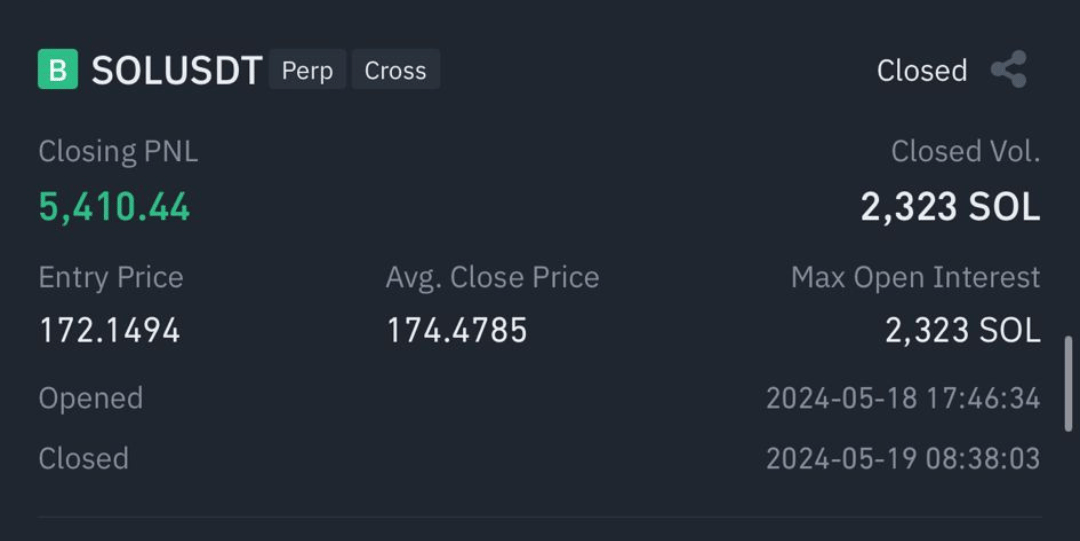
Task: Click the share icon next to Closed
Action: (x=1009, y=69)
